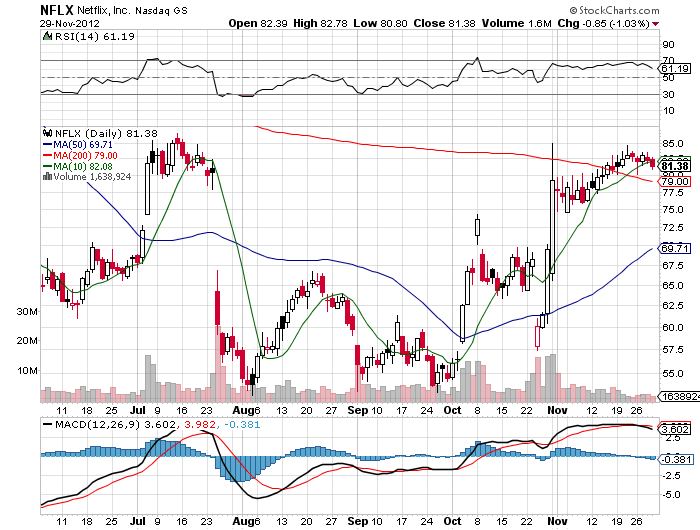Click the 'Close 81.38' value in header

point(444,23)
